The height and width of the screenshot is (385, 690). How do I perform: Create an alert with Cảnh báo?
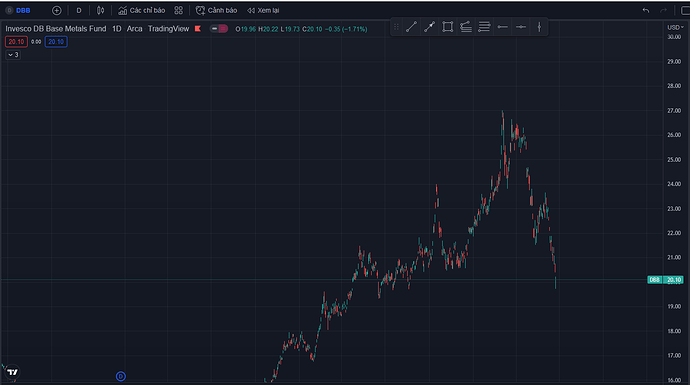(x=216, y=10)
